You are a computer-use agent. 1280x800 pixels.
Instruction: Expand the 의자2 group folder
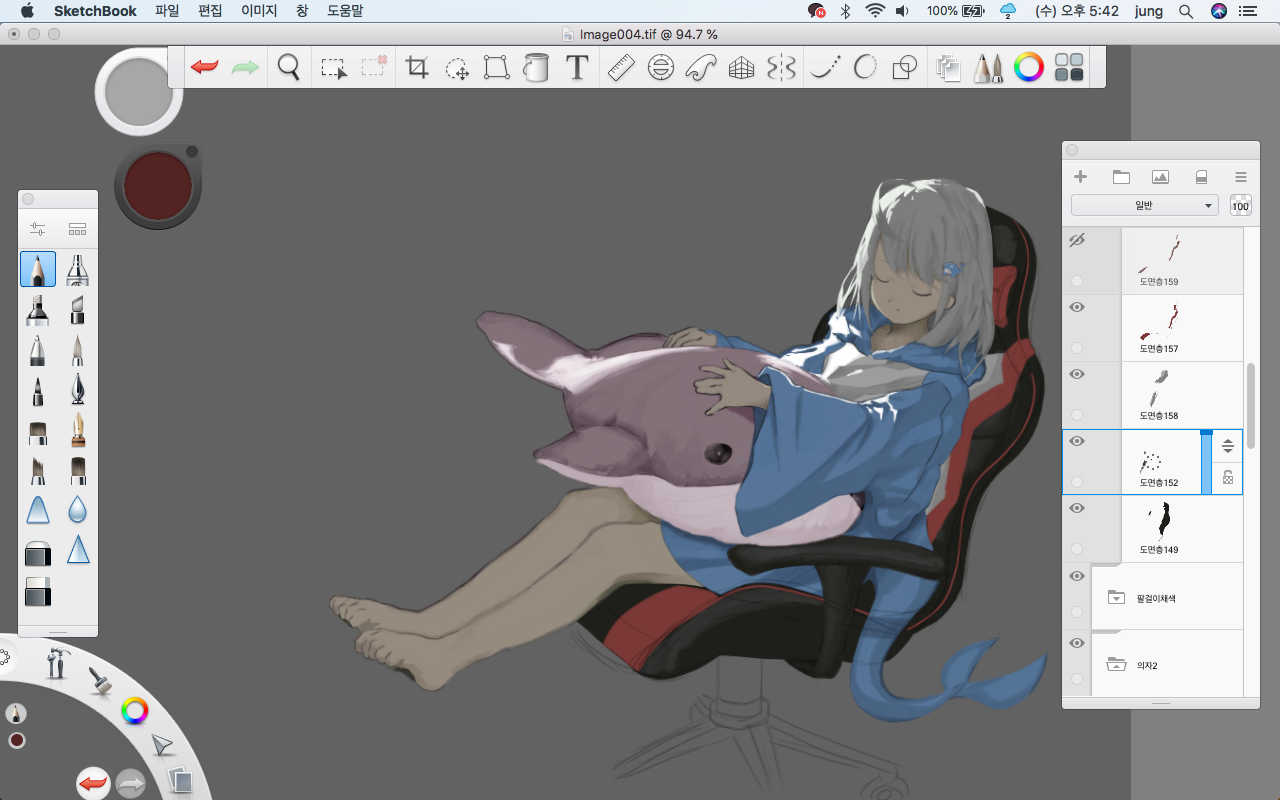point(1117,665)
